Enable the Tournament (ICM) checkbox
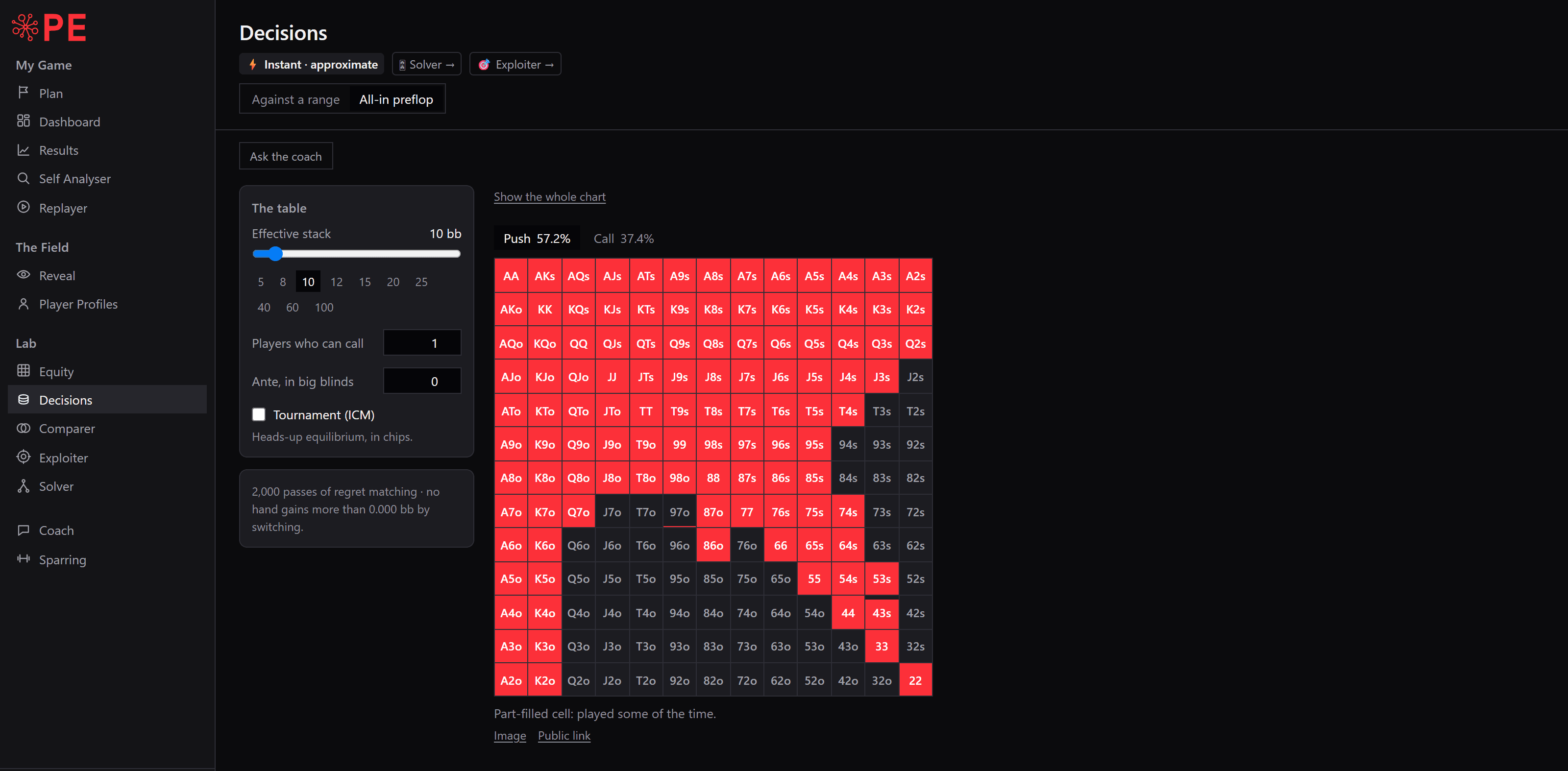This screenshot has width=1568, height=771. click(x=259, y=414)
